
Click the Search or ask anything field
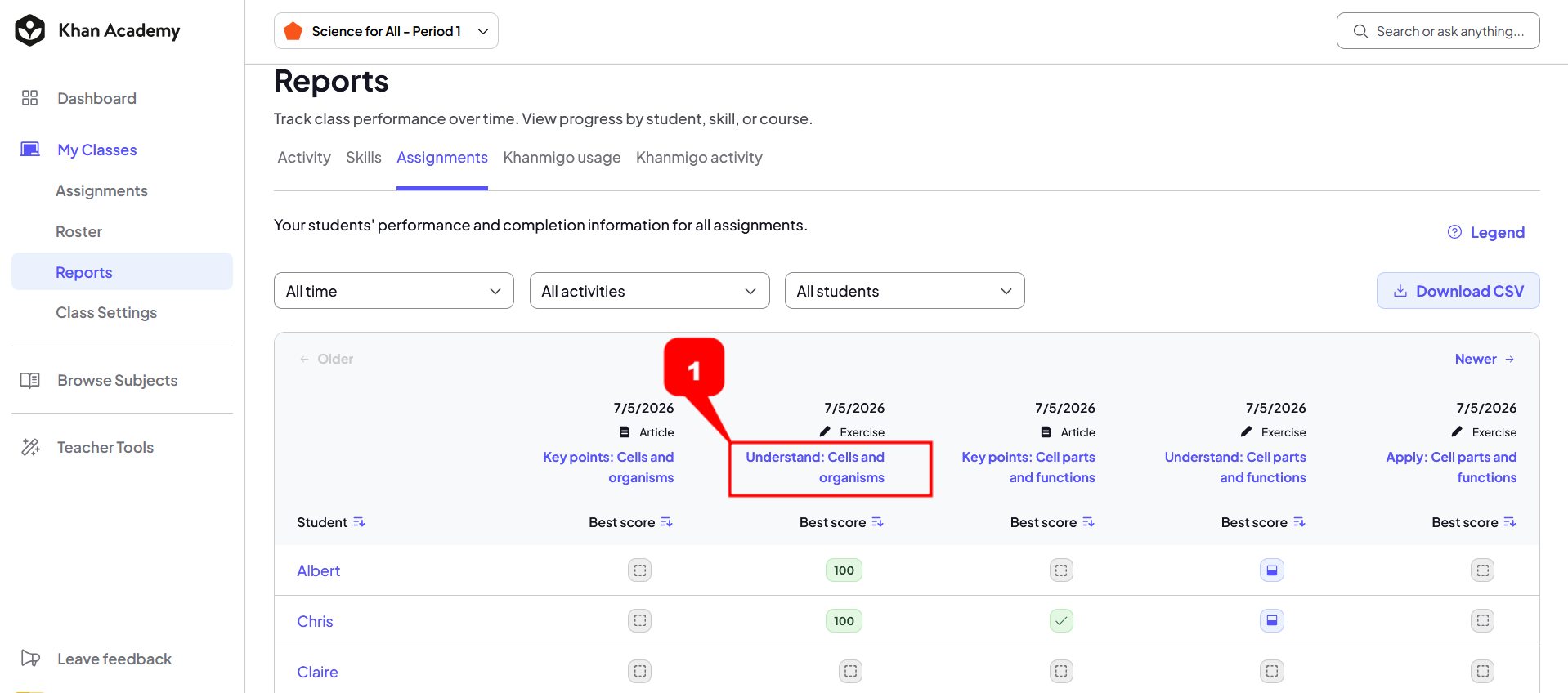1438,31
